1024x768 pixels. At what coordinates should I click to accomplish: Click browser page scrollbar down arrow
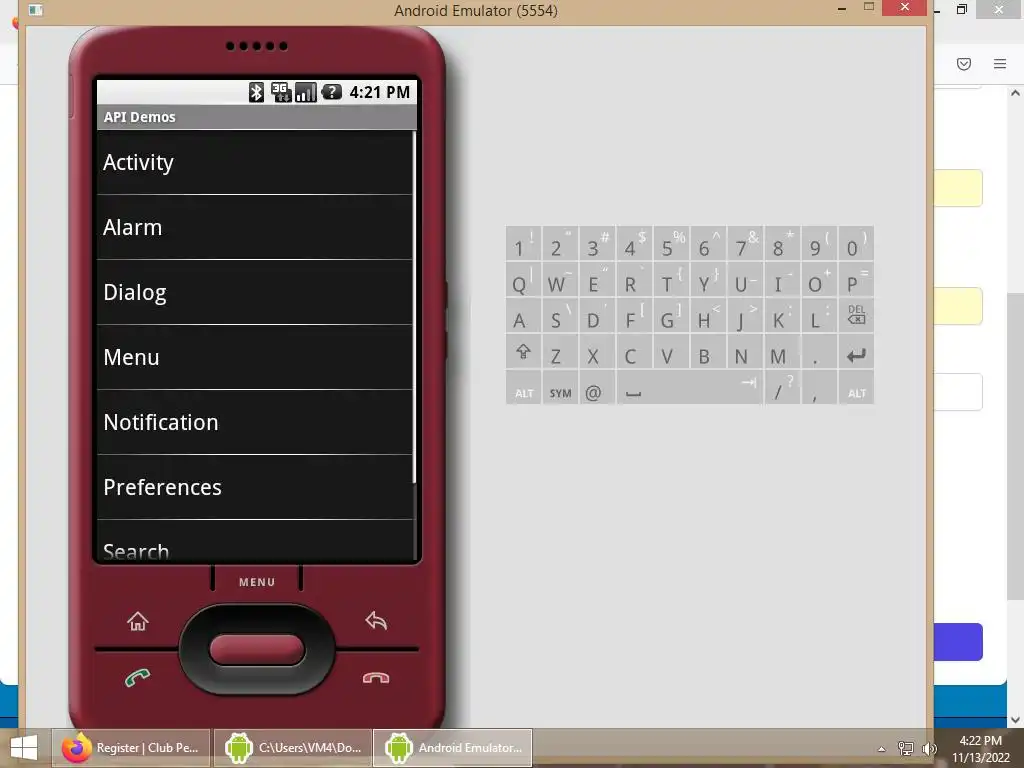(x=1016, y=720)
